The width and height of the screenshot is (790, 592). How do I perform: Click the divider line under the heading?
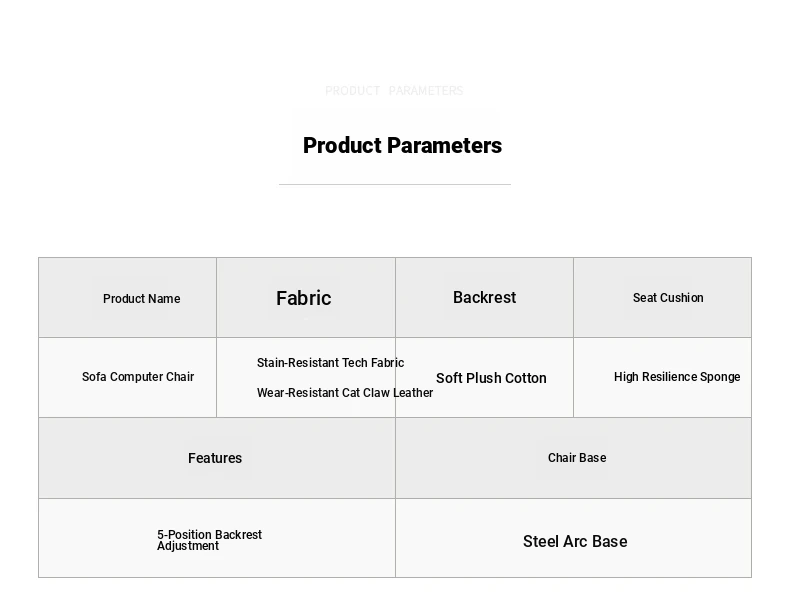pyautogui.click(x=395, y=184)
